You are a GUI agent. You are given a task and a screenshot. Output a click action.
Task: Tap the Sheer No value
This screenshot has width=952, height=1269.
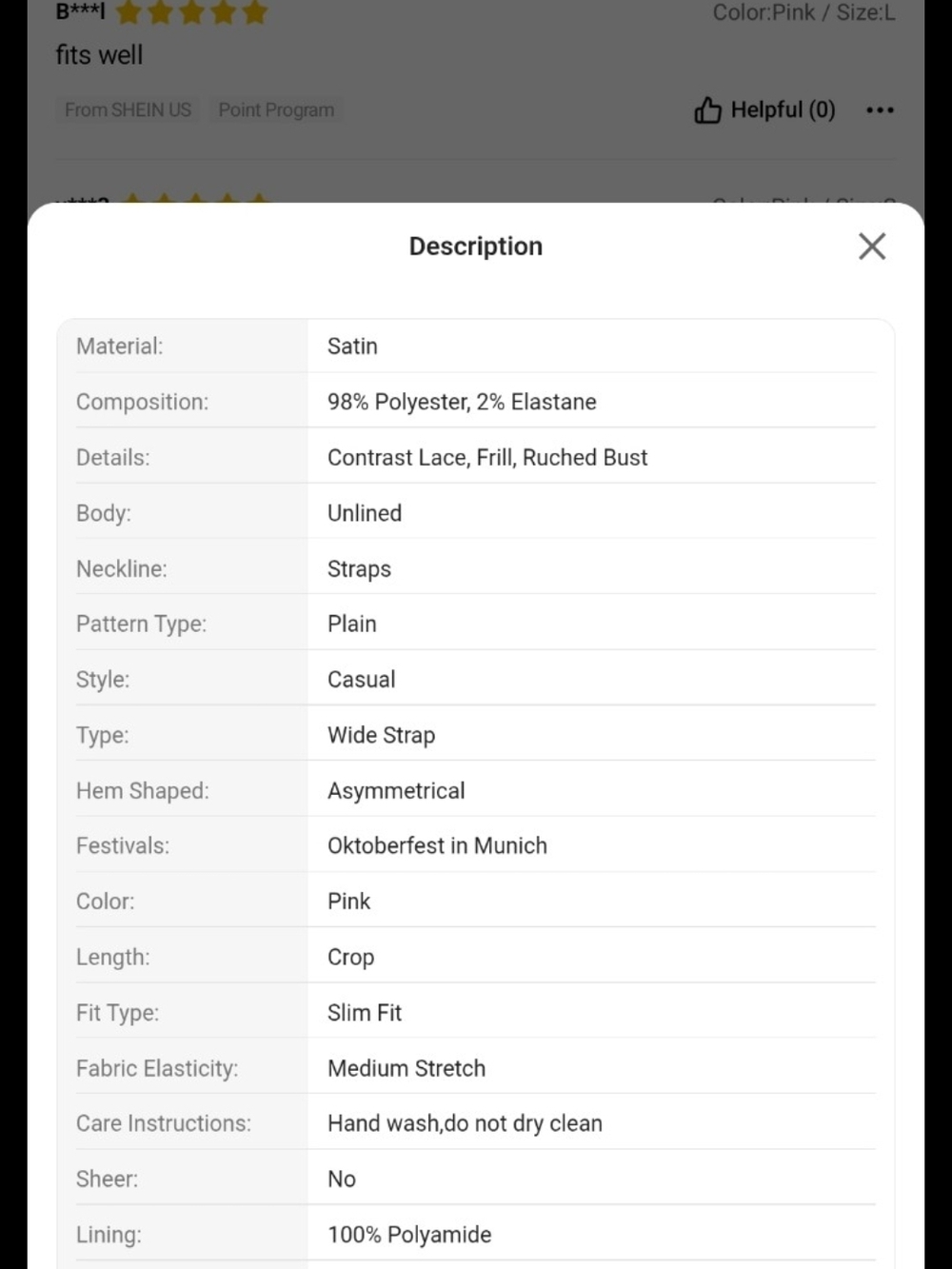(x=342, y=1179)
